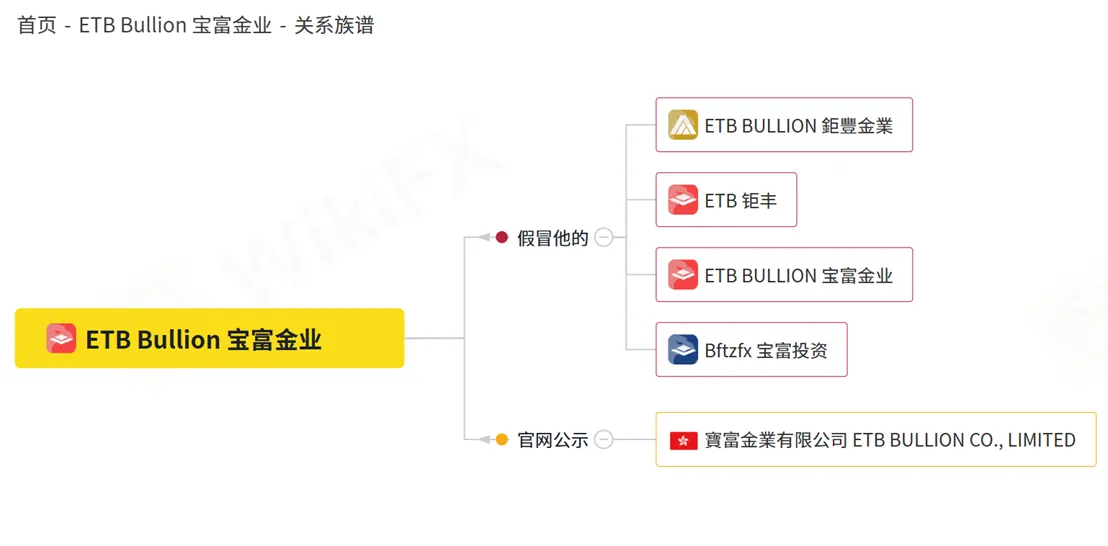The height and width of the screenshot is (546, 1108).
Task: Open 寶富金業有限公司 ETB BULLION CO., LIMITED node
Action: 876,439
